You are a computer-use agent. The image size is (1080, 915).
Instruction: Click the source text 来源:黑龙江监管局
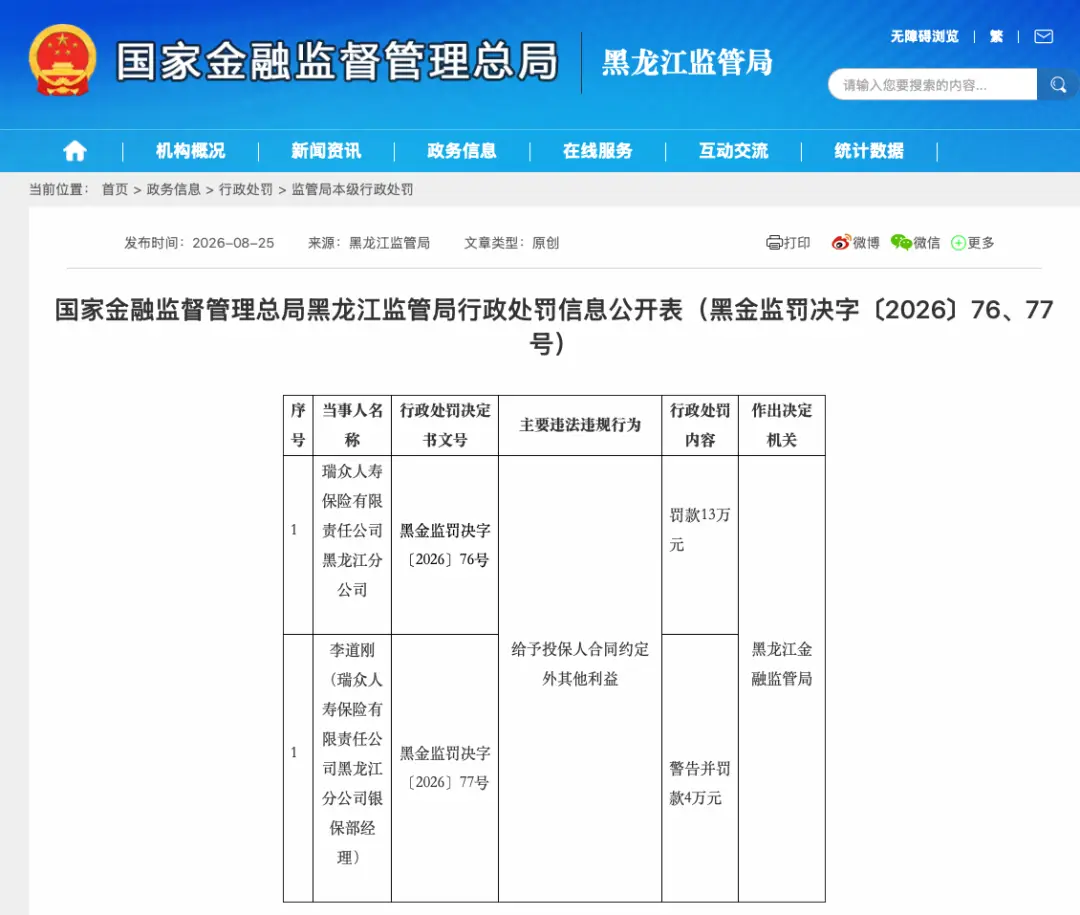(368, 243)
